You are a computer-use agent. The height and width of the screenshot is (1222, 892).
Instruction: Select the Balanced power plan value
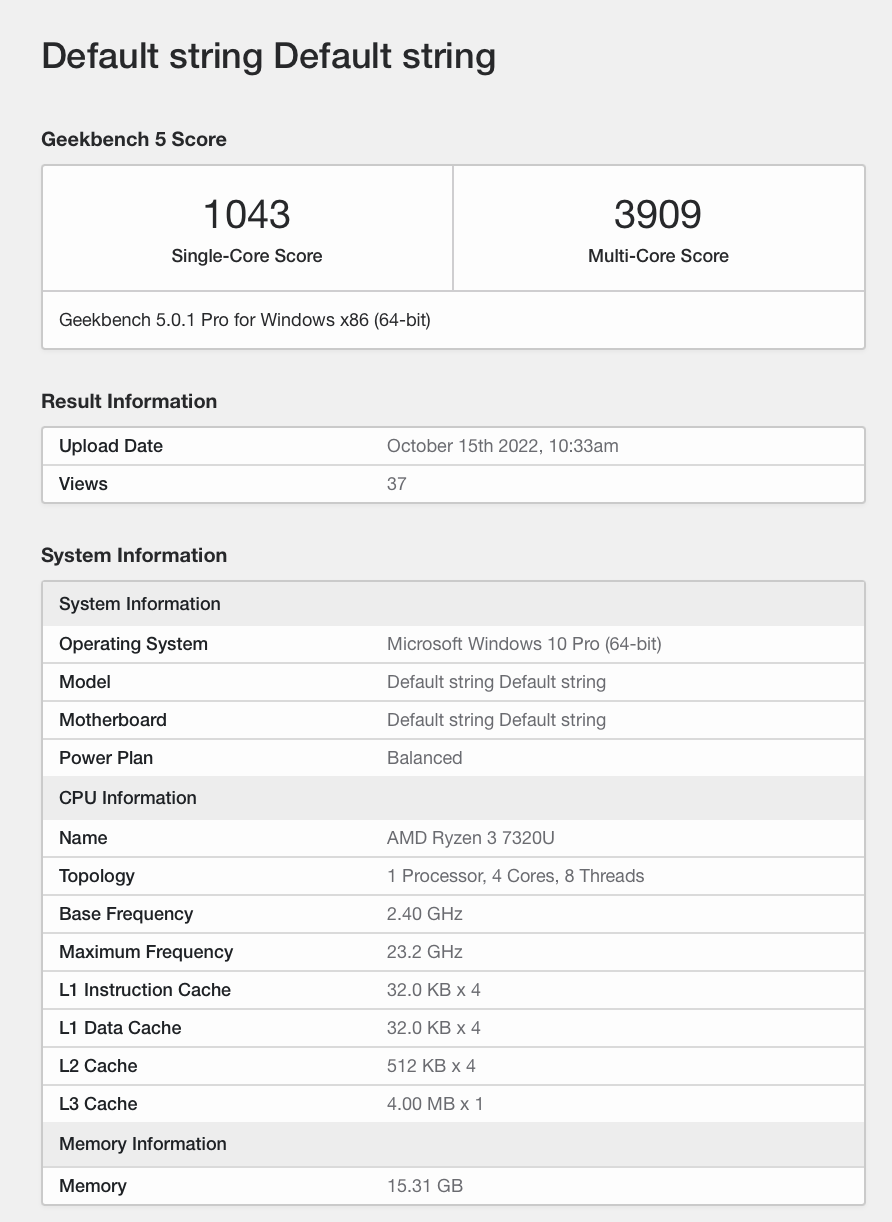425,758
